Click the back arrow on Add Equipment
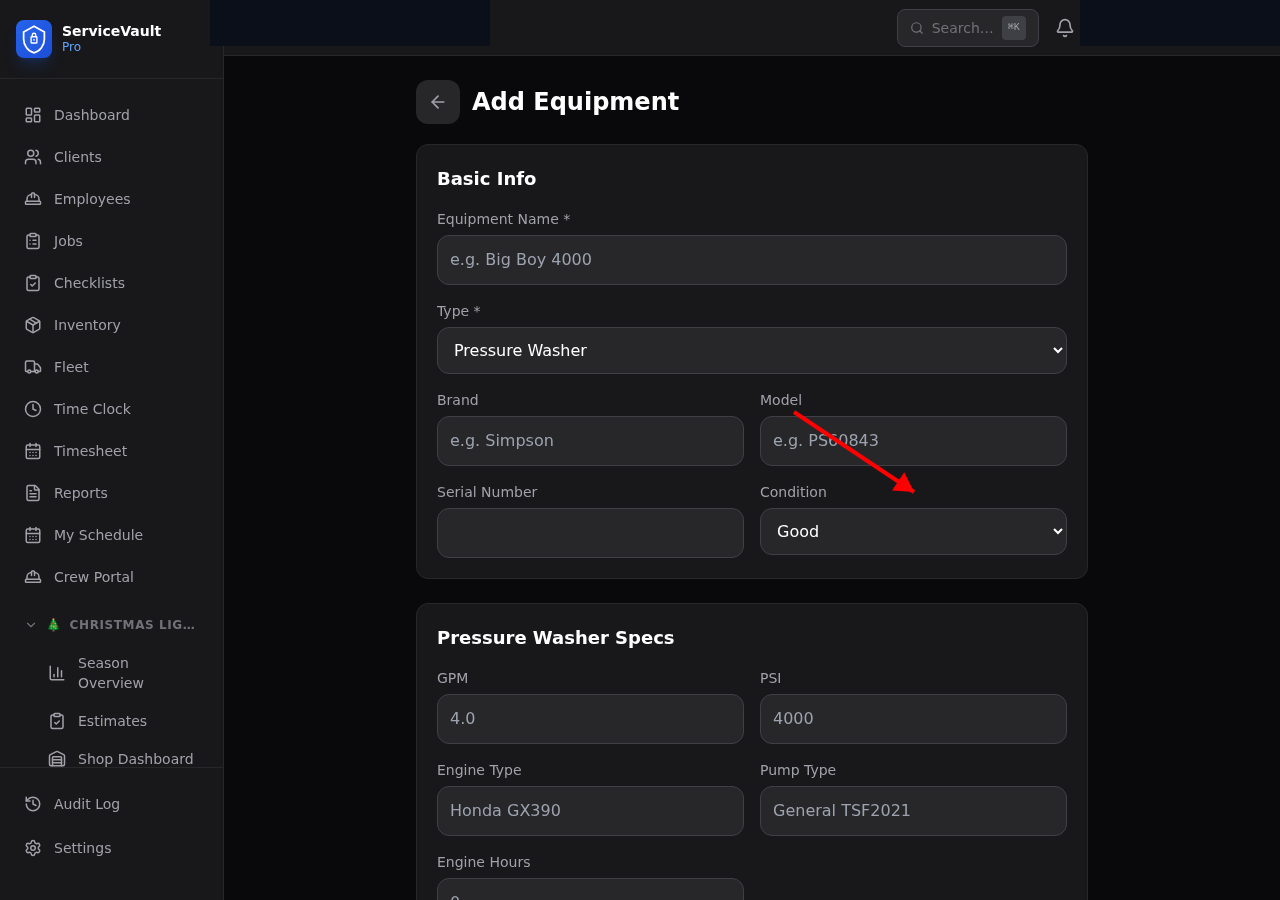Screen dimensions: 1280x900 437,101
